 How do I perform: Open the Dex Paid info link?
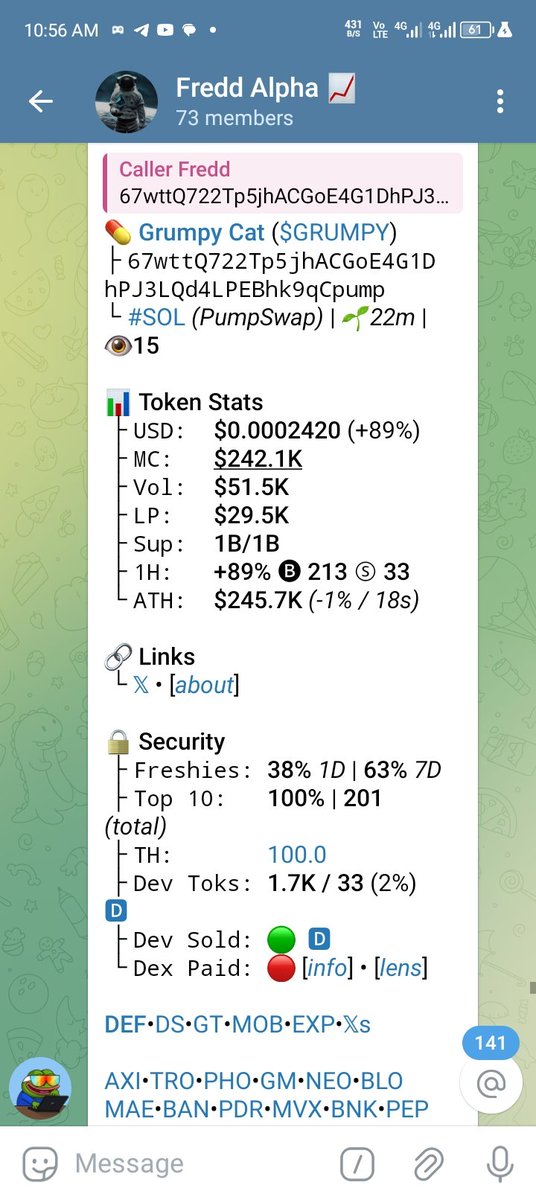tap(329, 968)
